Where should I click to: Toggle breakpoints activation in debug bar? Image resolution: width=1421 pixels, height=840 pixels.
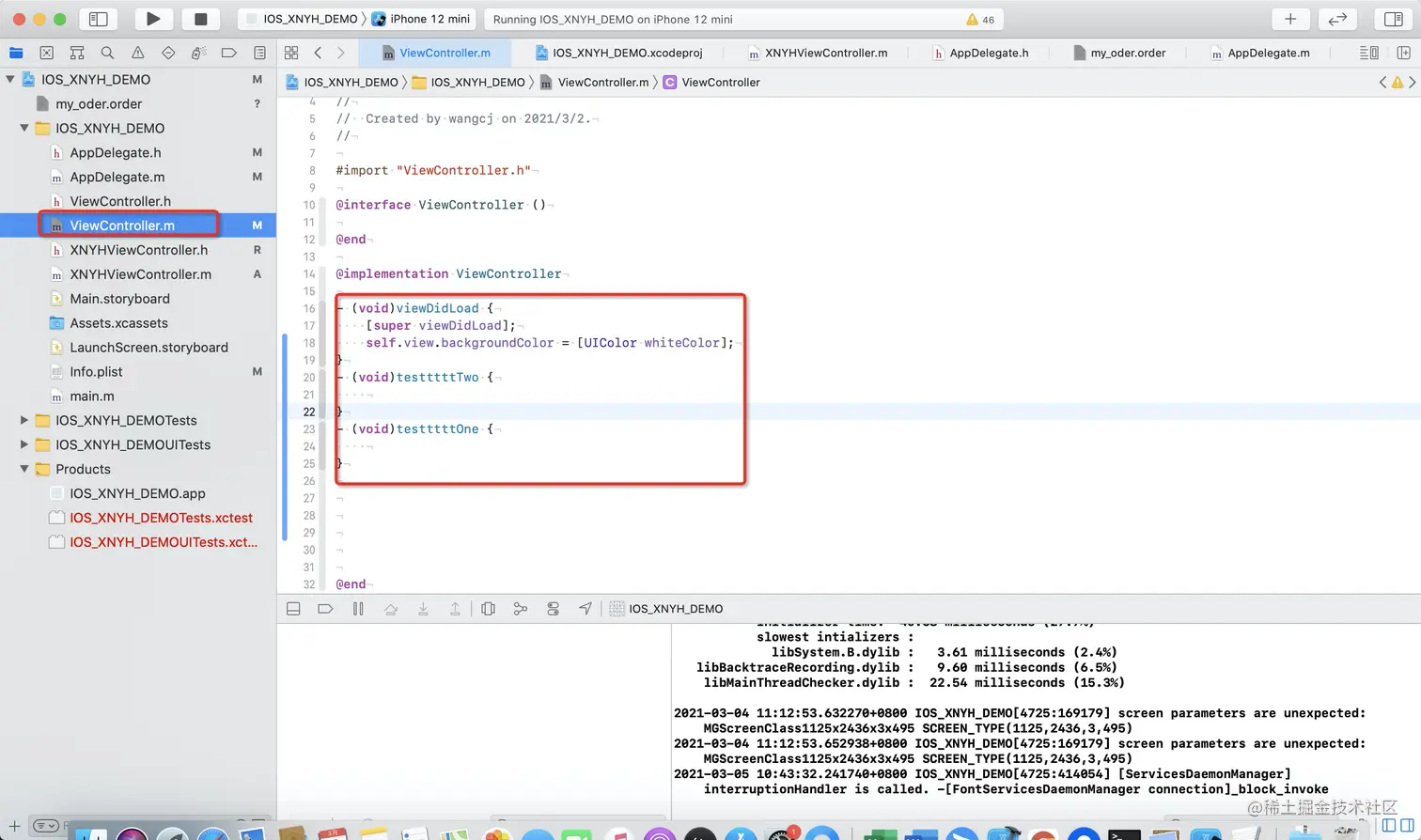[x=325, y=609]
